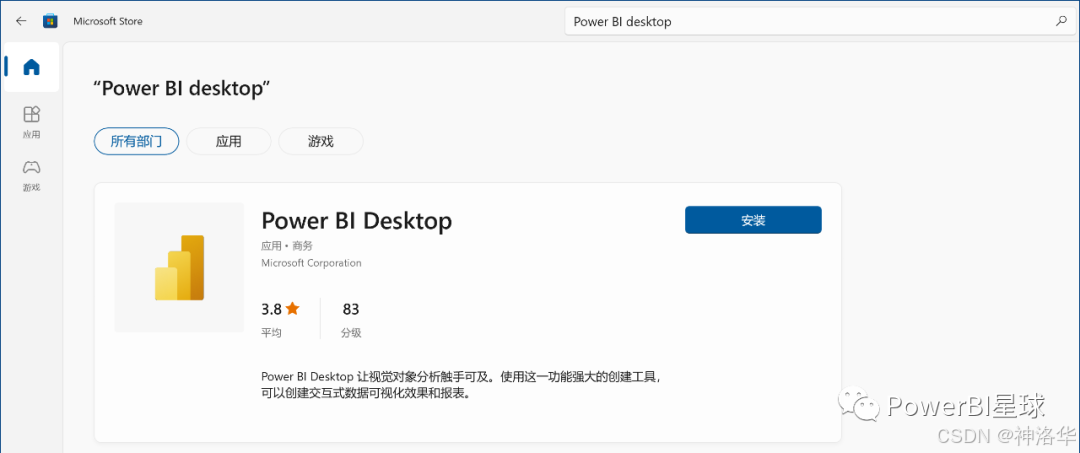Go back using the top-left arrow

pos(21,21)
